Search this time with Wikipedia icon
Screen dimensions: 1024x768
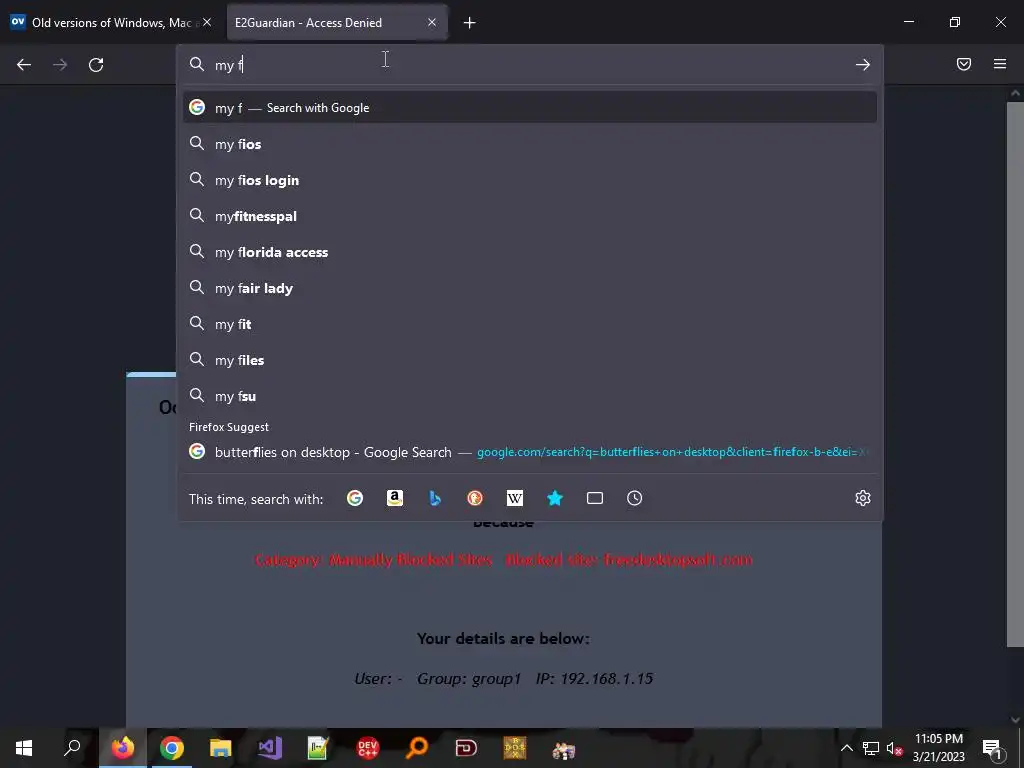(515, 498)
